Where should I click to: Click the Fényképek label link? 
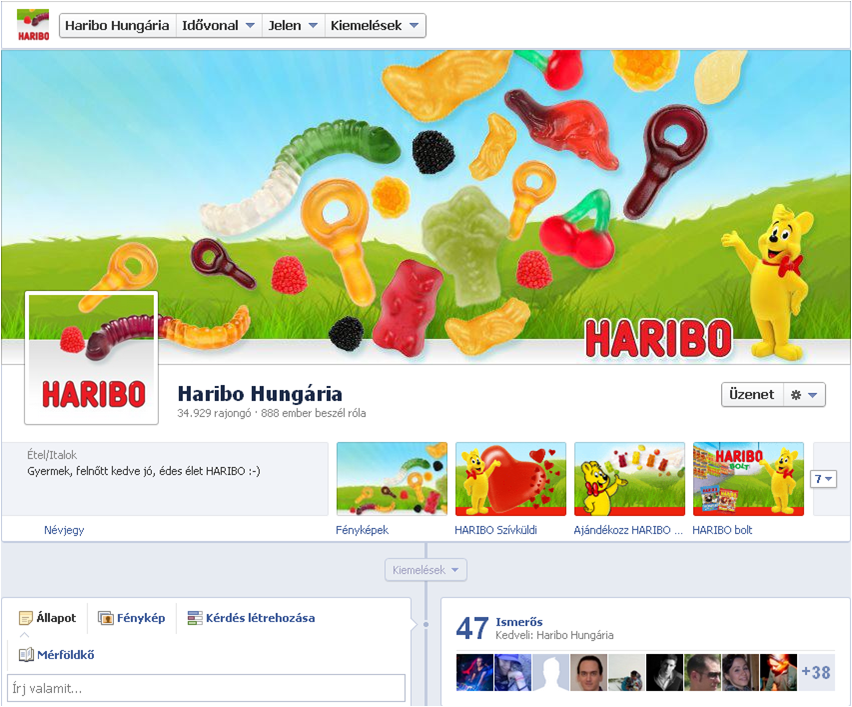pyautogui.click(x=362, y=530)
